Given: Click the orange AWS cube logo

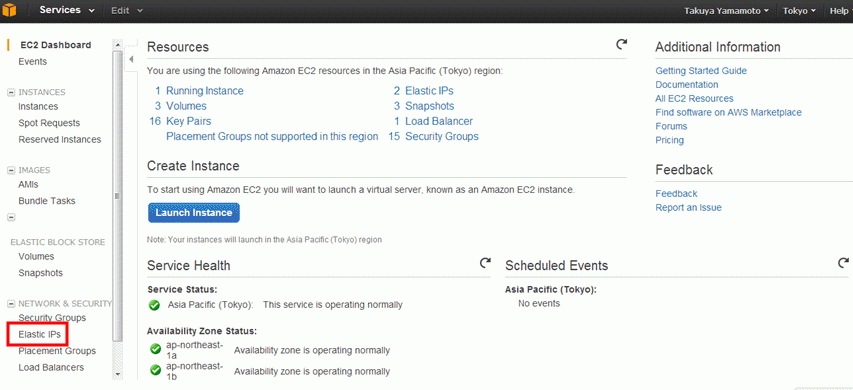Looking at the screenshot, I should click(x=8, y=10).
